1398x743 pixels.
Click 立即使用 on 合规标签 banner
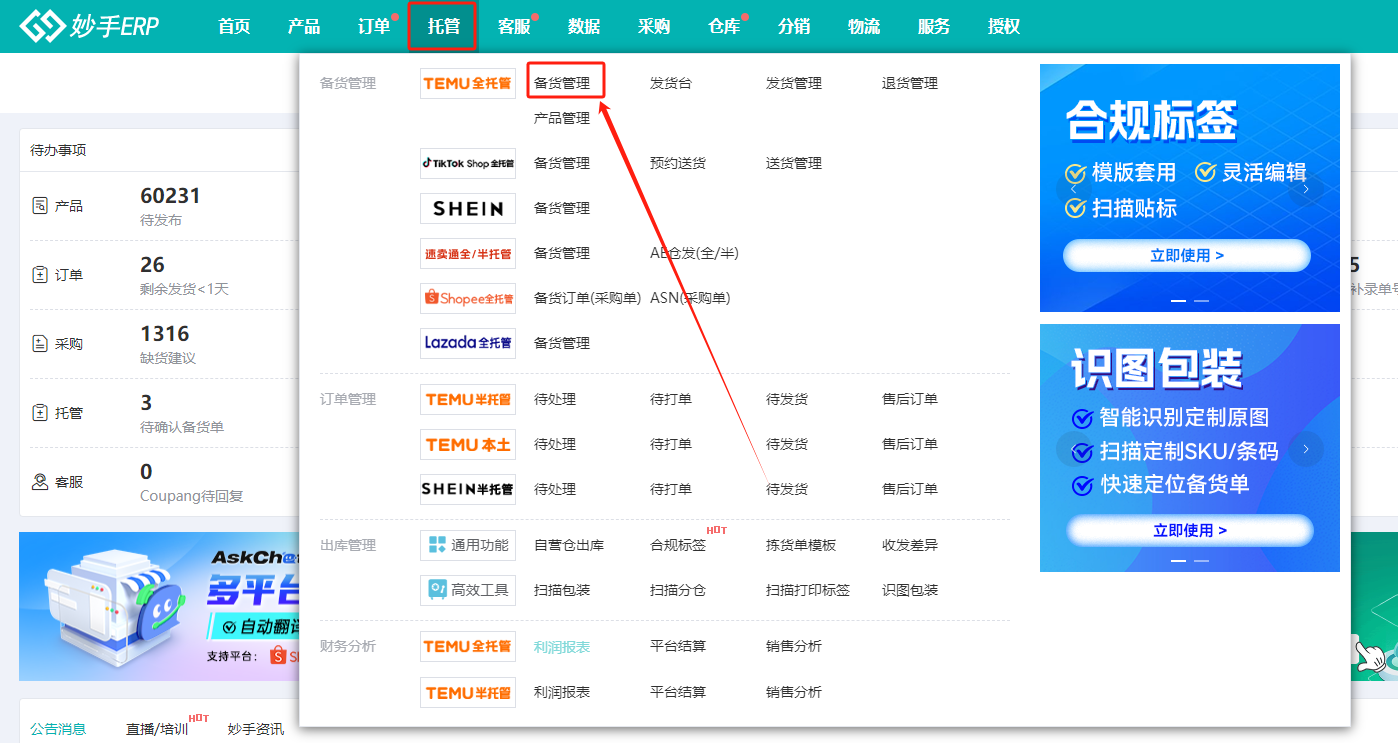[1187, 255]
